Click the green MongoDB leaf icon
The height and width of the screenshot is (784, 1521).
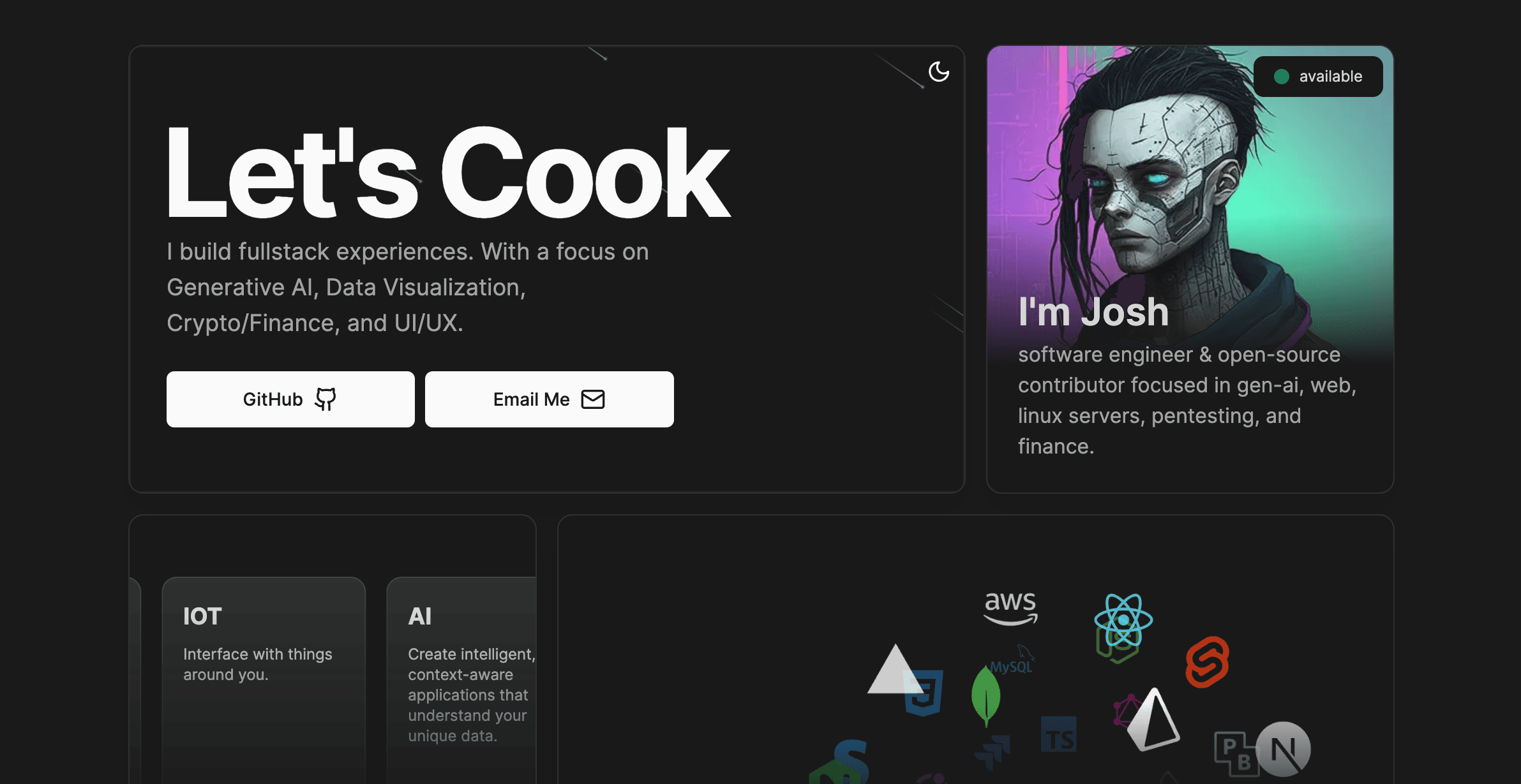click(985, 695)
